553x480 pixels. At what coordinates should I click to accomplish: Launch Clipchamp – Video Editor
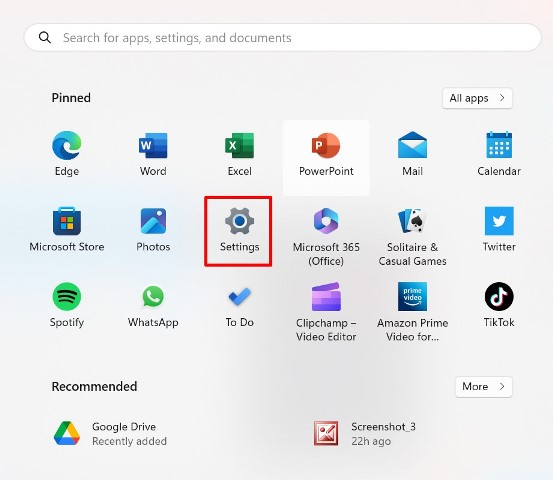pyautogui.click(x=326, y=297)
